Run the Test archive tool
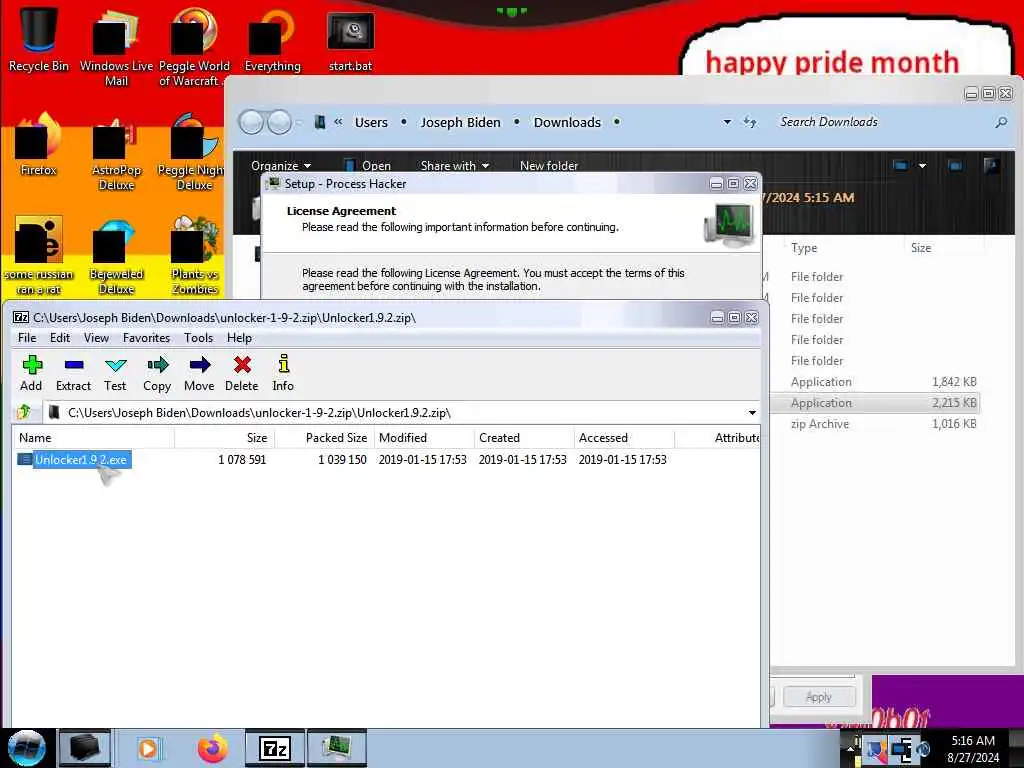 (x=115, y=374)
